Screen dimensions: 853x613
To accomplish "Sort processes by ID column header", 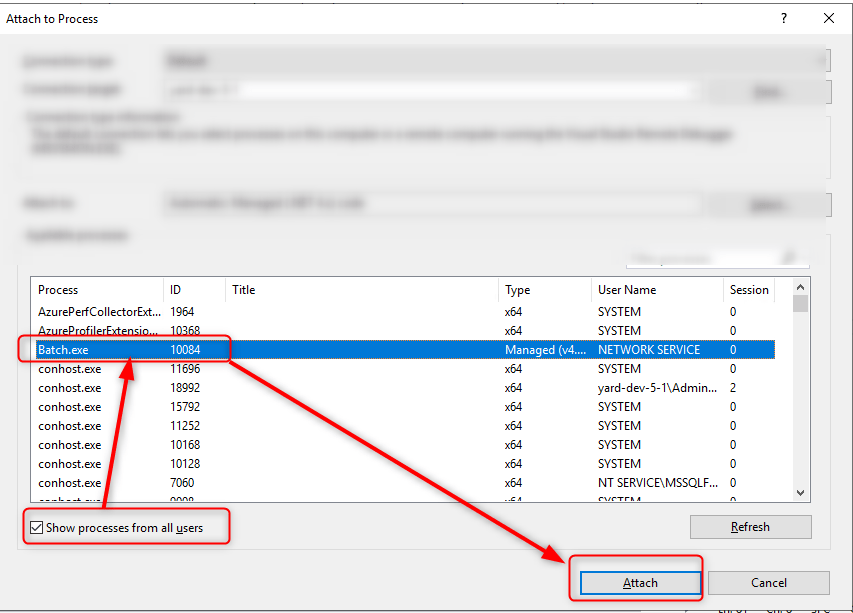I will pos(193,290).
